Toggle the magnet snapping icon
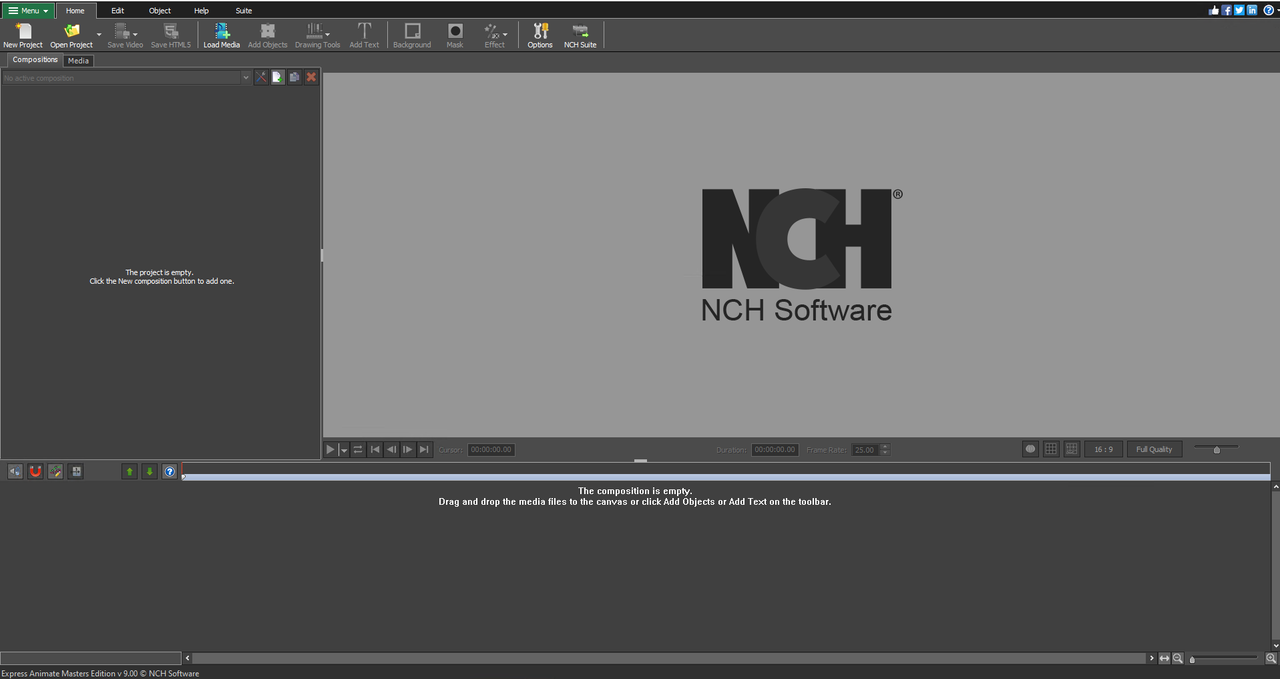 click(x=35, y=471)
